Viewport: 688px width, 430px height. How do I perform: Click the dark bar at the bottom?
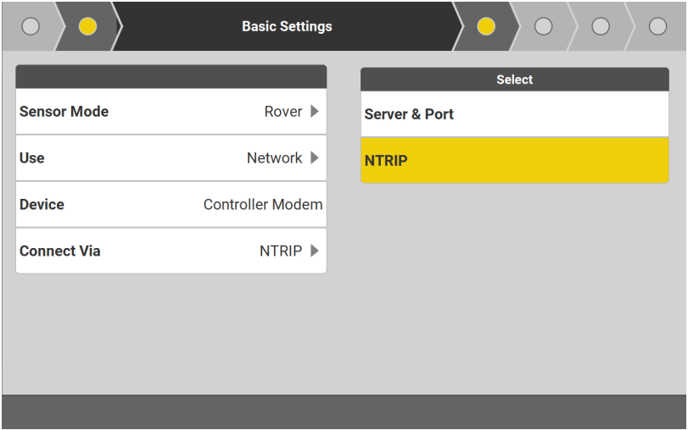click(344, 411)
